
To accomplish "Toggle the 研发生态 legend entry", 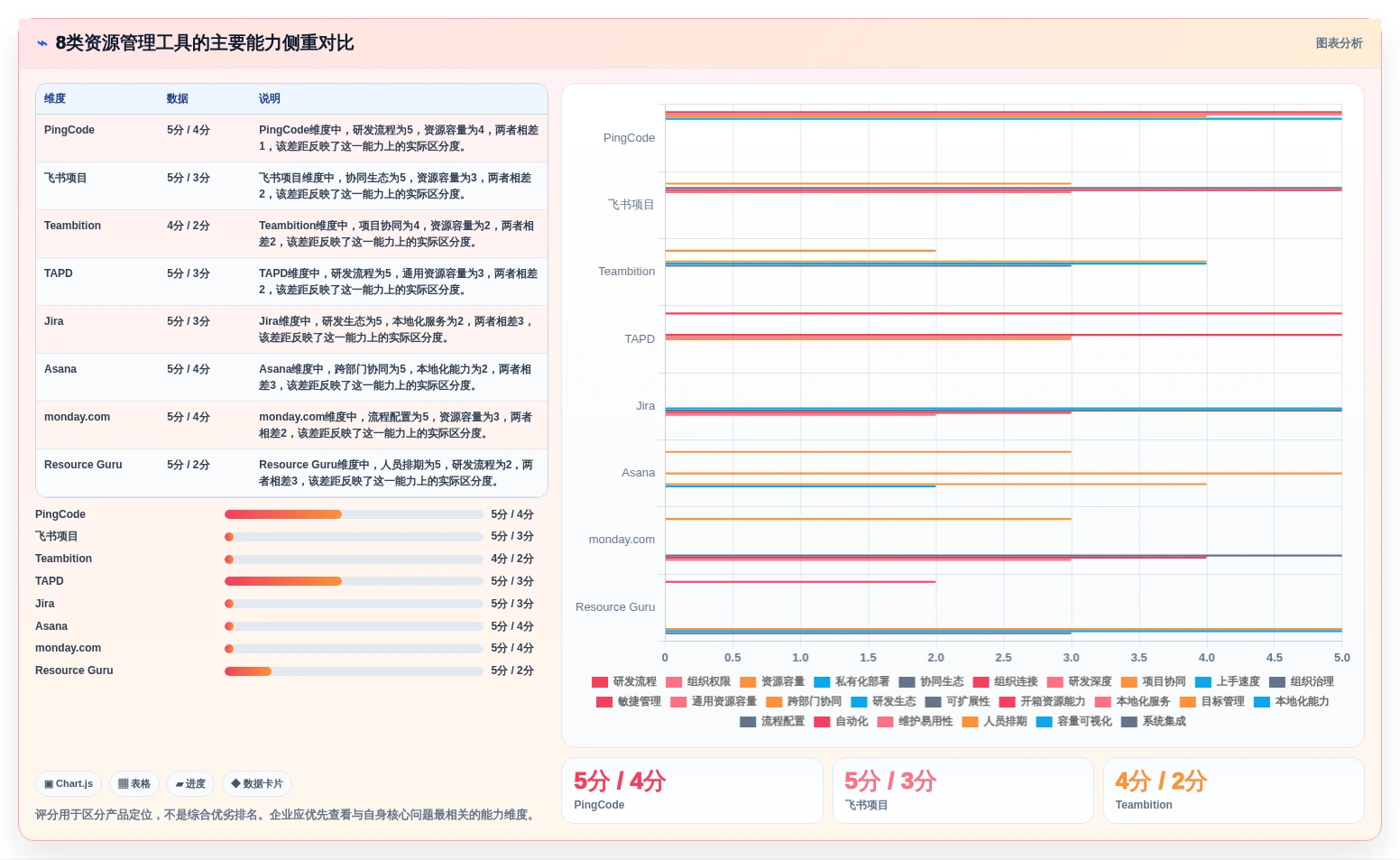I will point(883,701).
